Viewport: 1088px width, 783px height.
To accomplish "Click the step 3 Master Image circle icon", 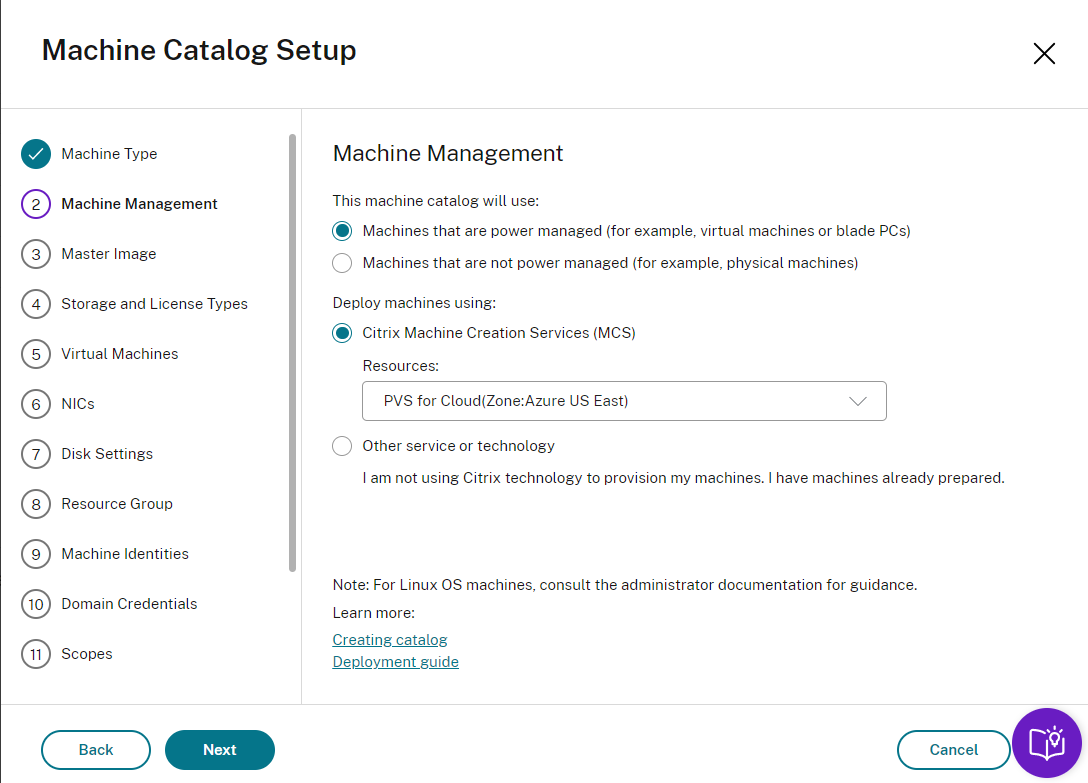I will [36, 254].
